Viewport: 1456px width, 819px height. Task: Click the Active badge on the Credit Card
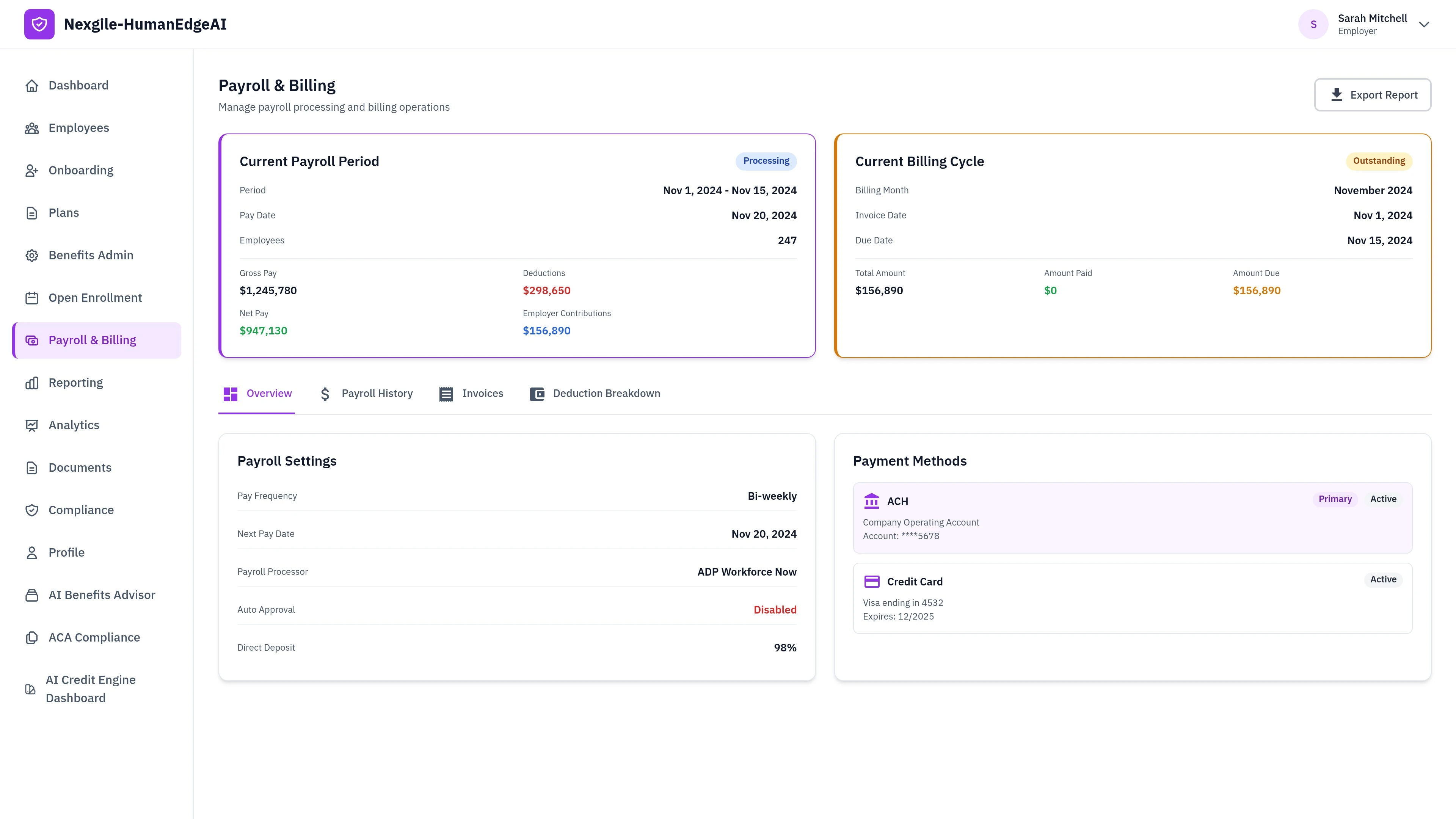click(1383, 579)
